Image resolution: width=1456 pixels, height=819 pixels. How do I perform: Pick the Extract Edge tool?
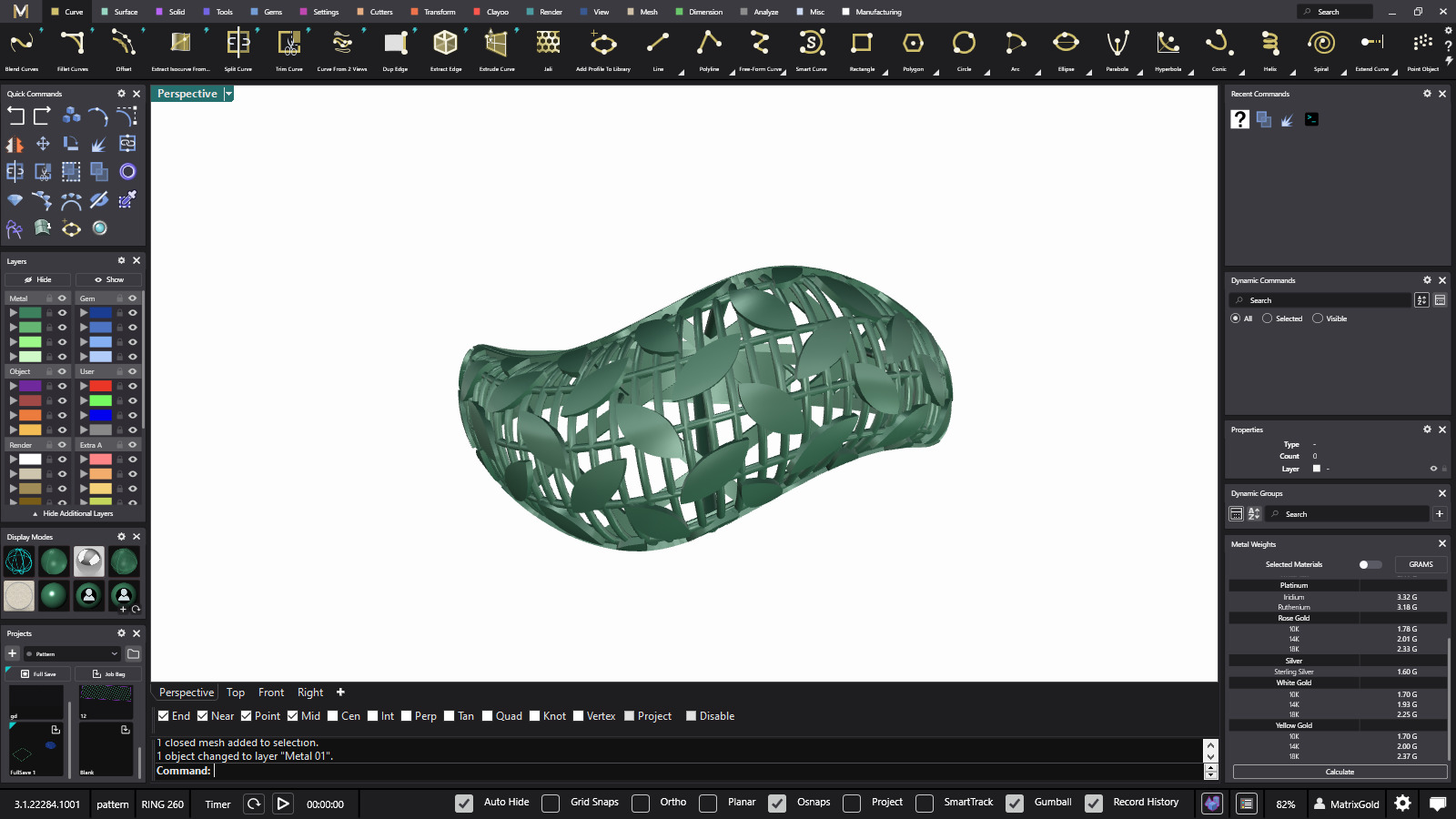click(x=446, y=50)
